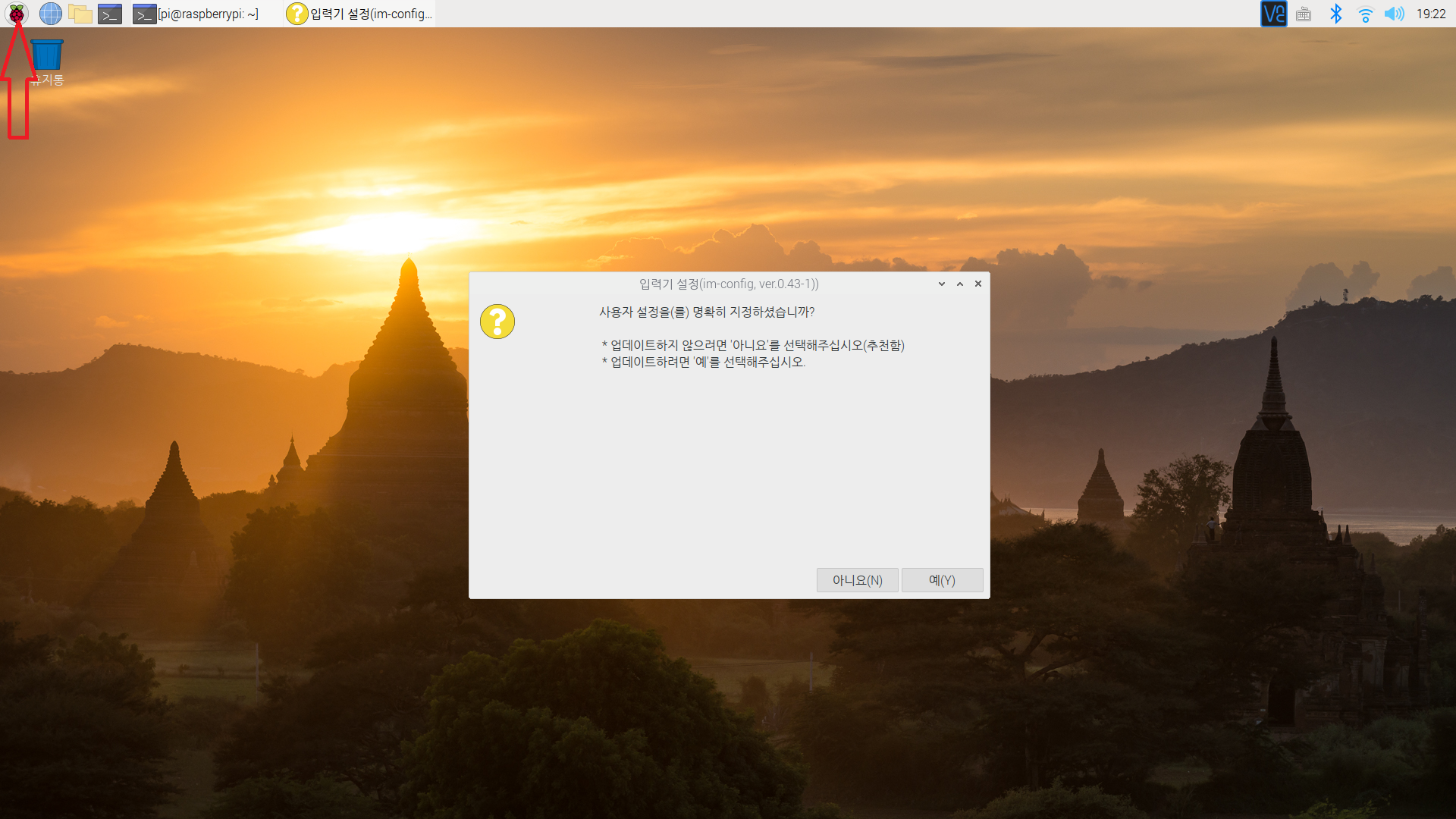Viewport: 1456px width, 819px height.
Task: Open the VNC server tray icon
Action: [1274, 14]
